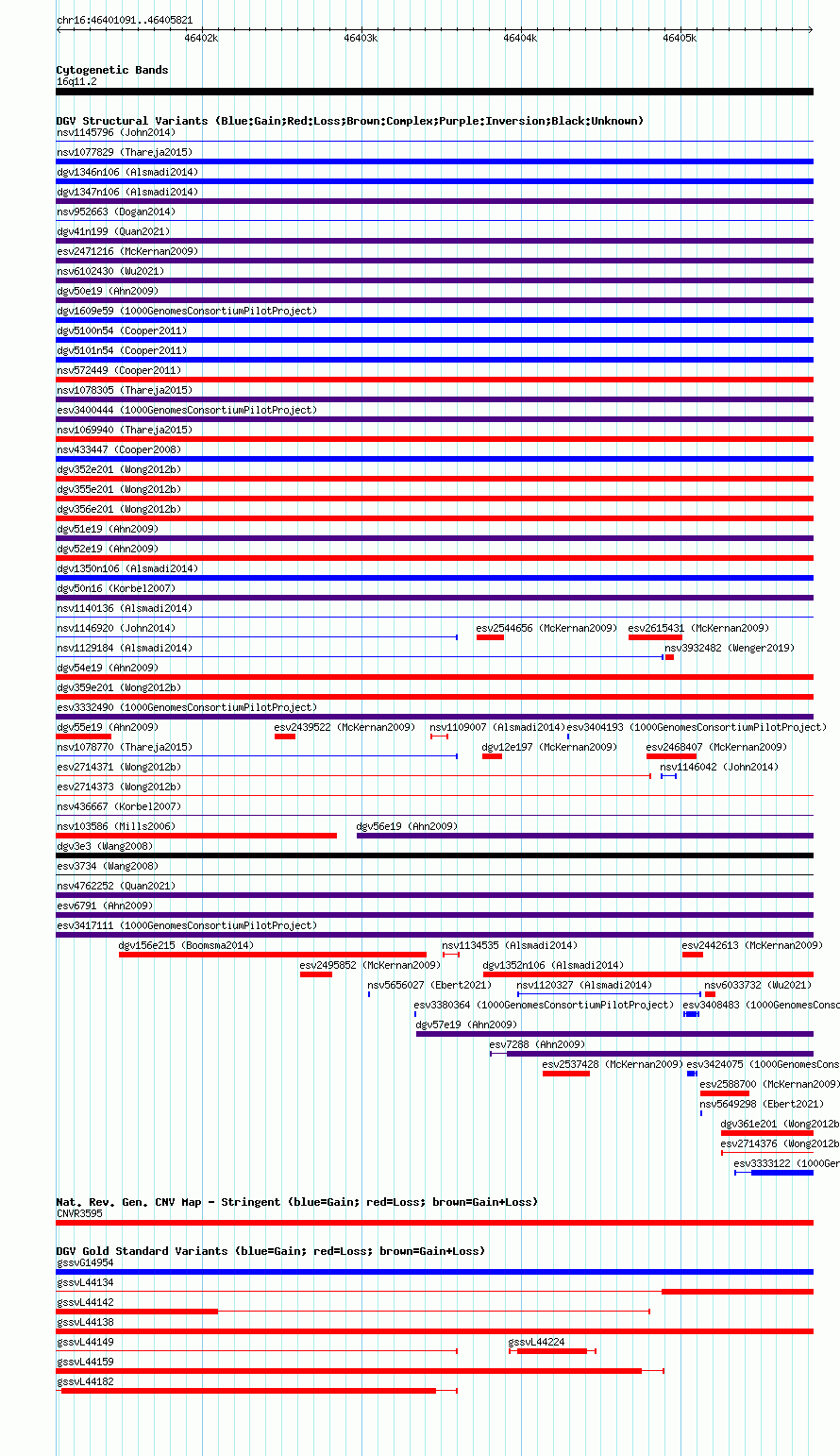The height and width of the screenshot is (1456, 840).
Task: Click the nsv952663 (Dogan2014) label
Action: pos(116,212)
